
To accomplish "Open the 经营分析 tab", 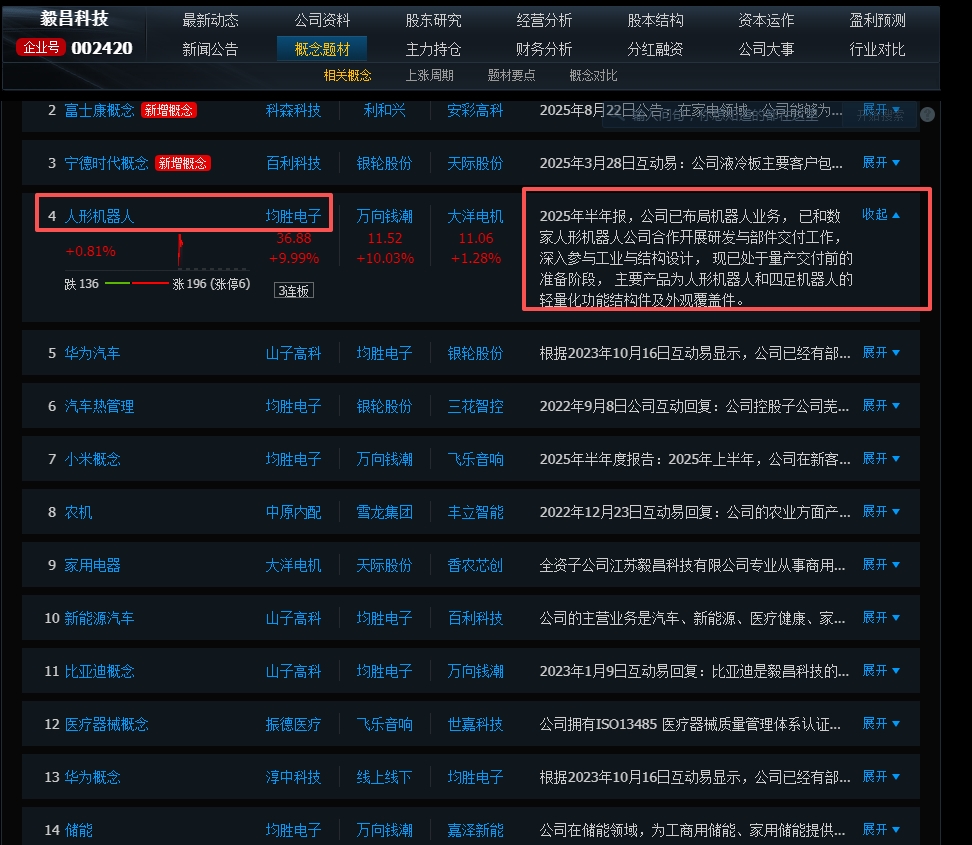I will point(544,20).
